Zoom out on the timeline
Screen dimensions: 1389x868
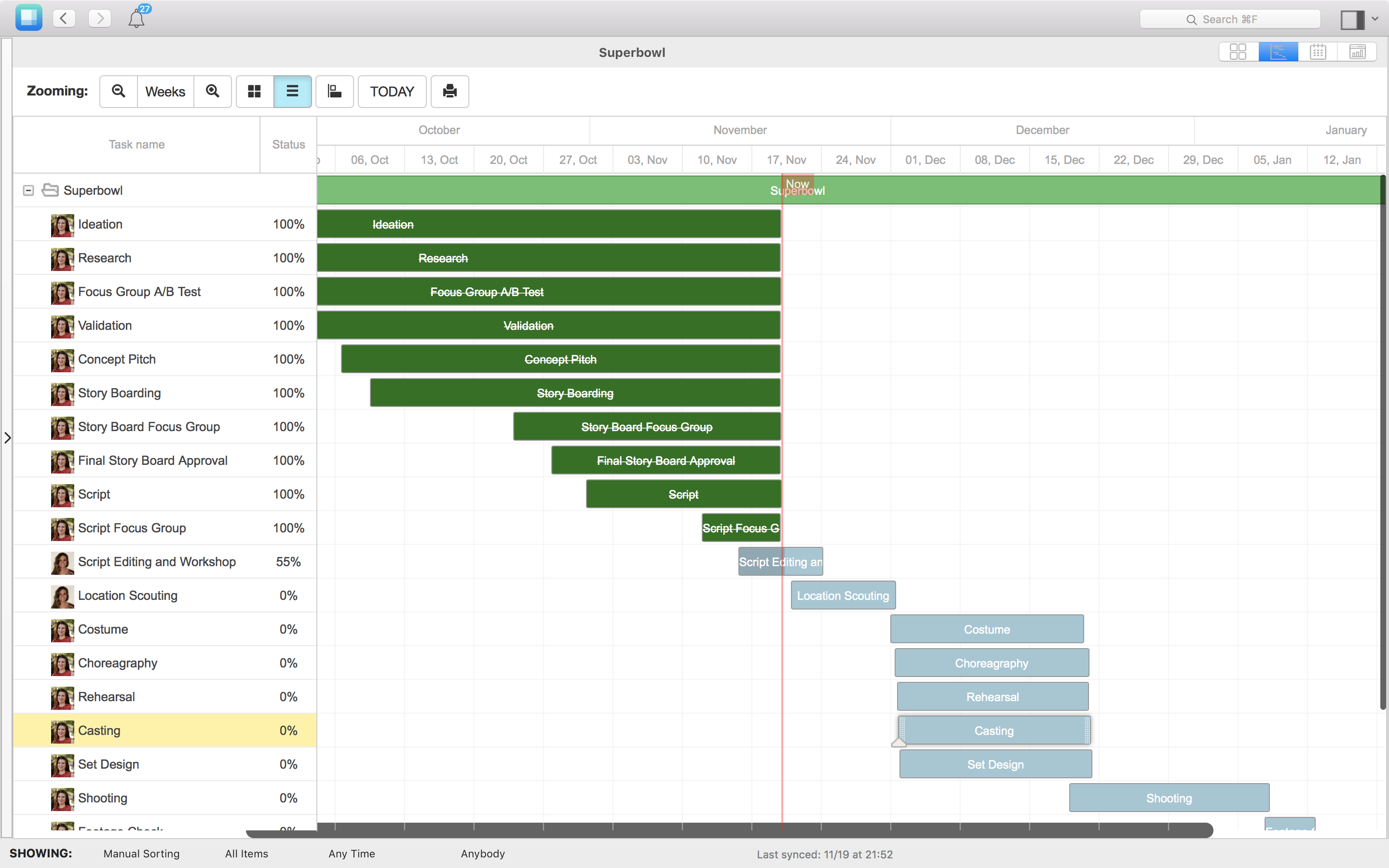click(x=118, y=91)
